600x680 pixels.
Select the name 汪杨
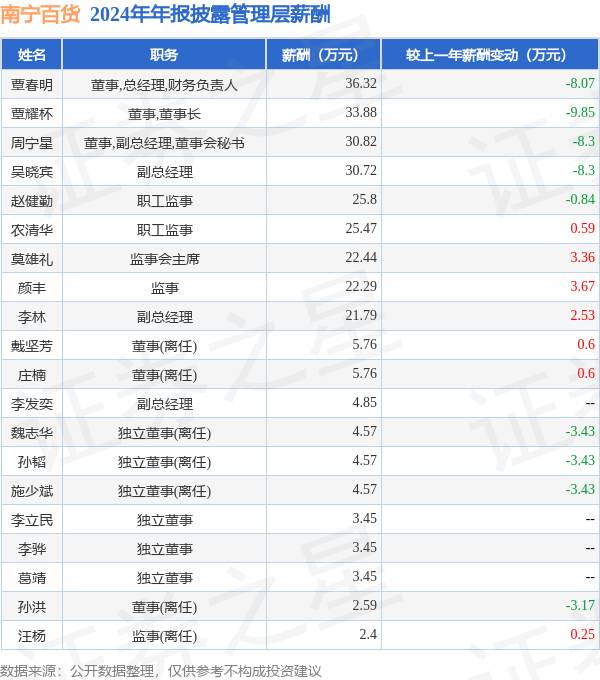32,636
